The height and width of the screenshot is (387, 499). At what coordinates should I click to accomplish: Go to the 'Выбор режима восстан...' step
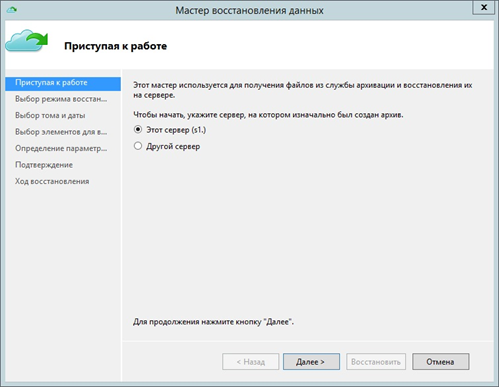point(61,99)
